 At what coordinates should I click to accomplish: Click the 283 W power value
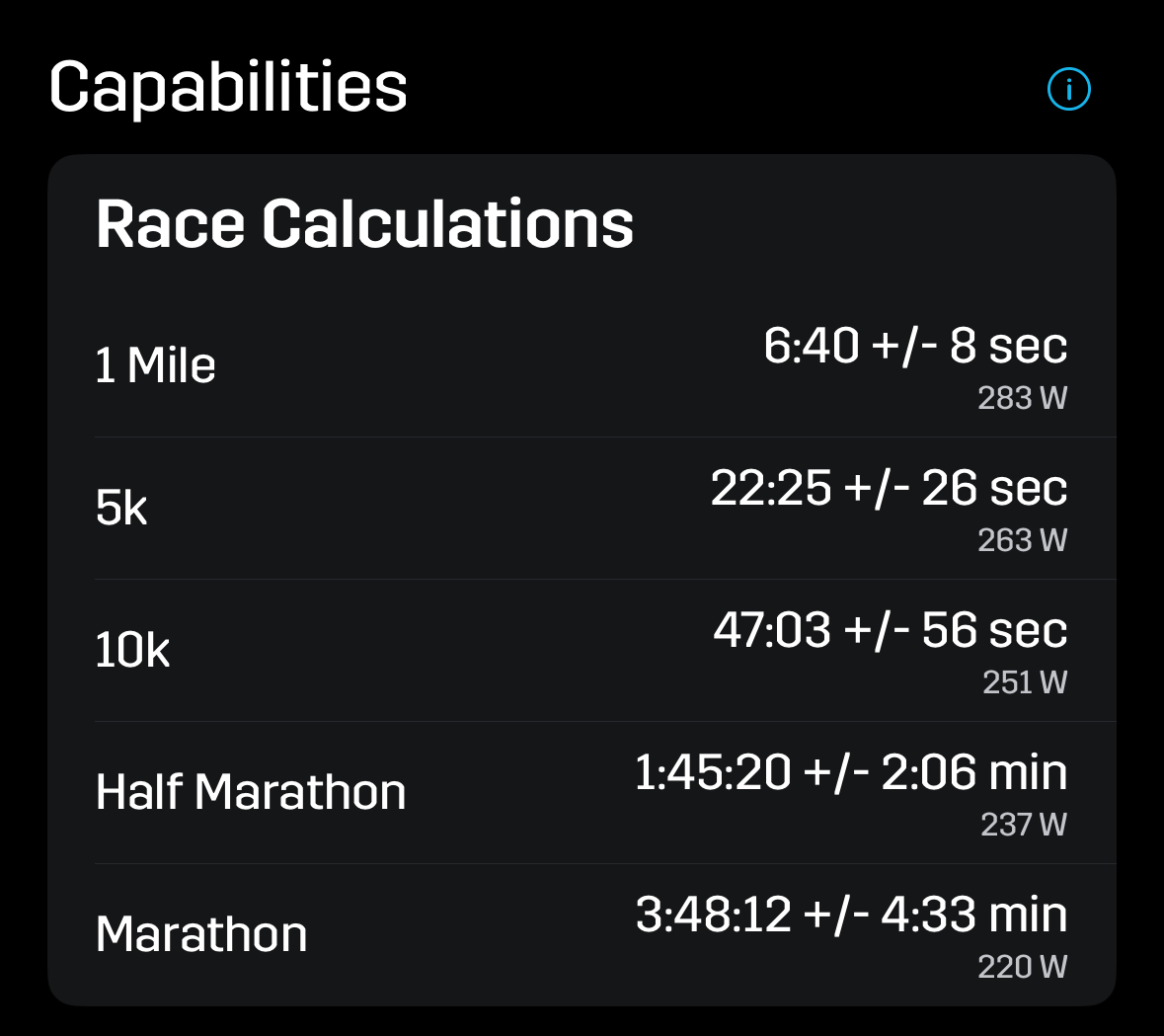1022,398
